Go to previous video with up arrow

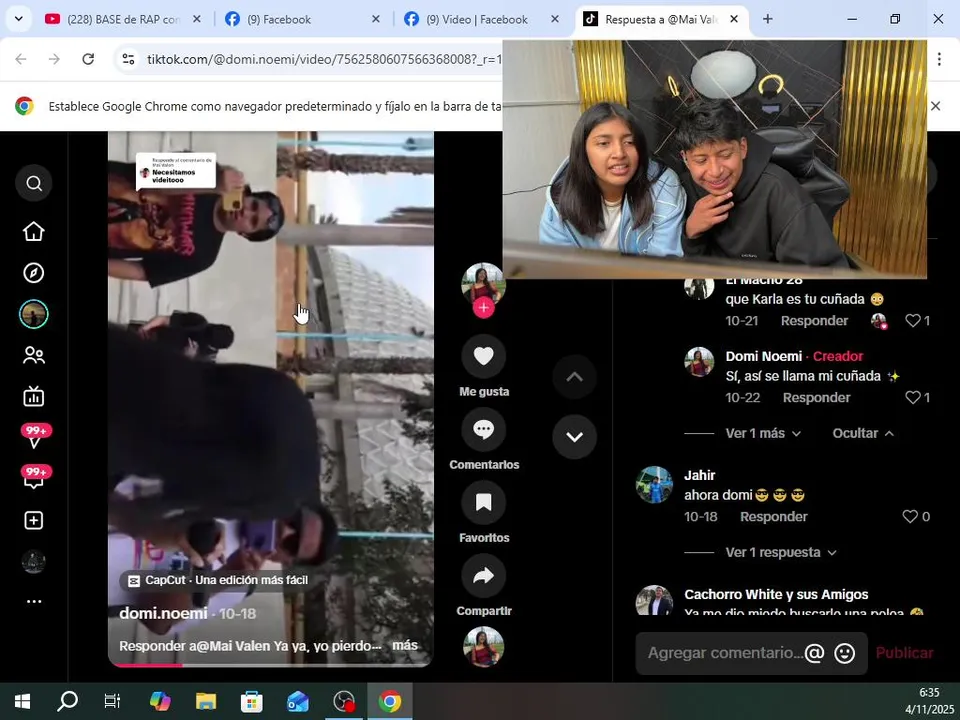tap(574, 377)
